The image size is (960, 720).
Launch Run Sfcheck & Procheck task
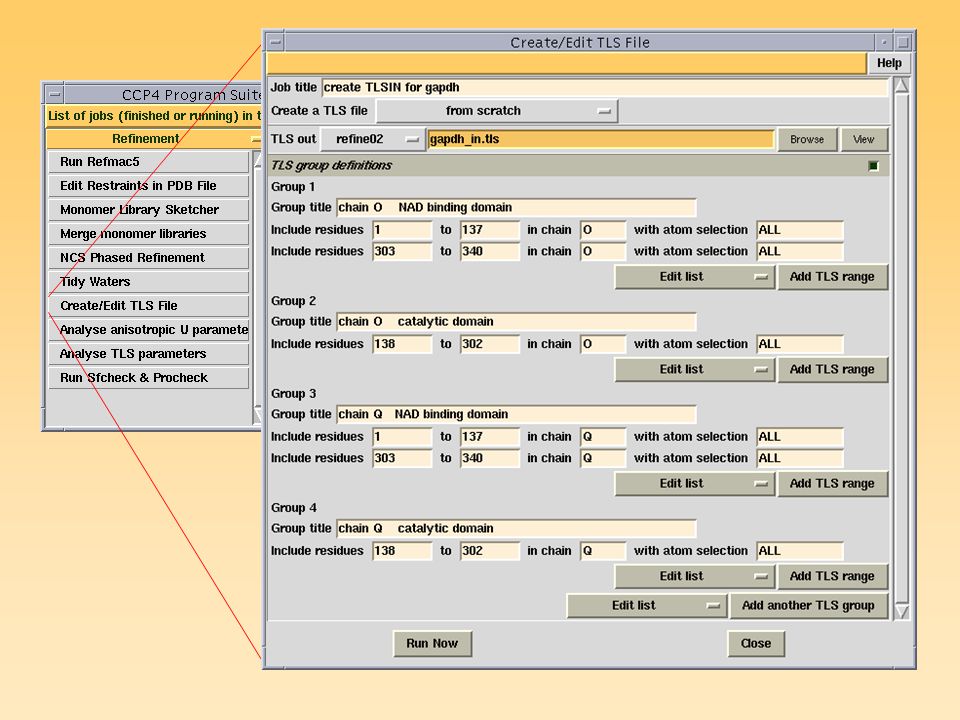tap(149, 378)
